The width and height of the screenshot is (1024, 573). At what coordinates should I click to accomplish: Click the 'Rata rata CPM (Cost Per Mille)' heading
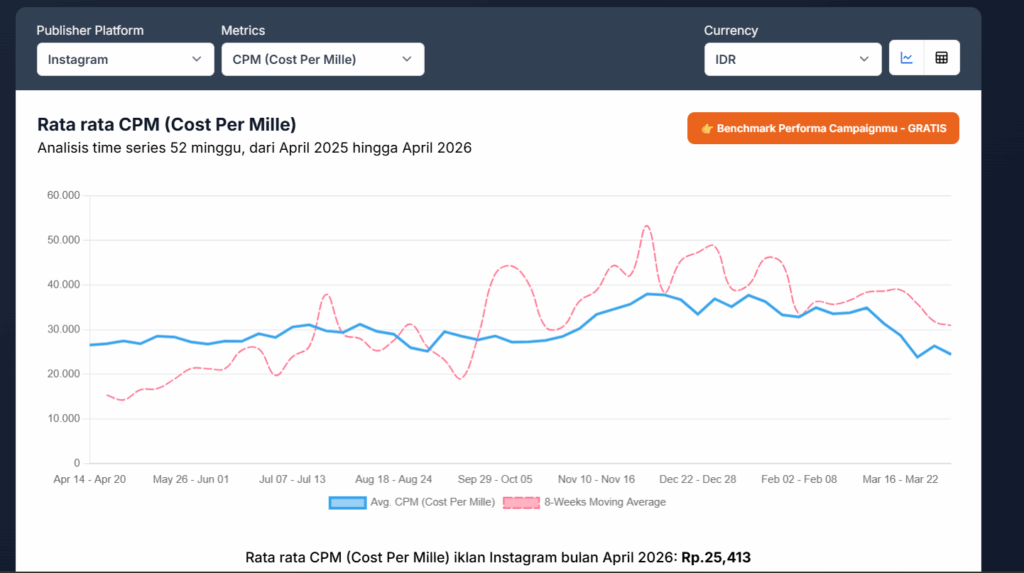pos(166,125)
